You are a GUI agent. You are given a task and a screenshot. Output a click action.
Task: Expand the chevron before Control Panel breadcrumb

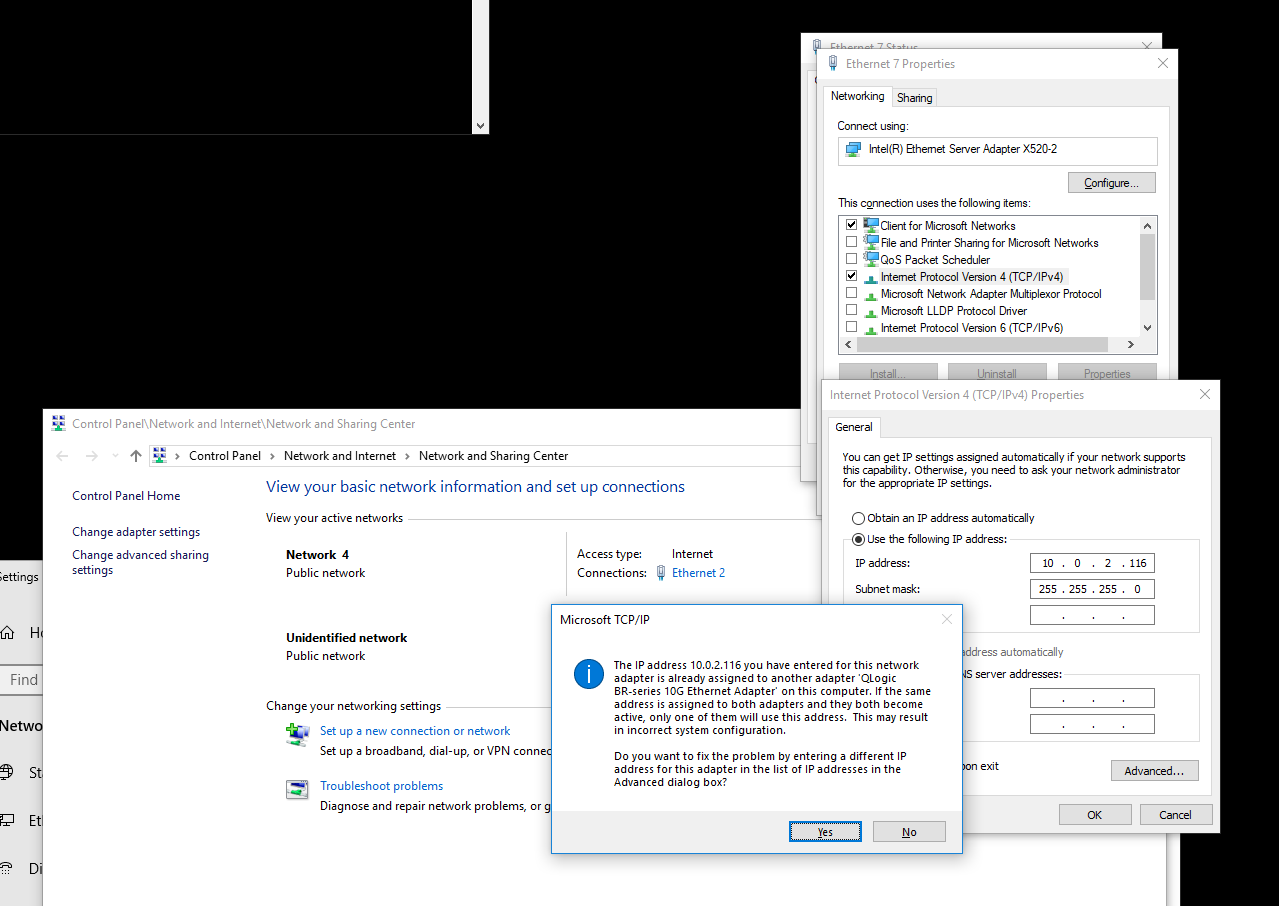click(178, 456)
